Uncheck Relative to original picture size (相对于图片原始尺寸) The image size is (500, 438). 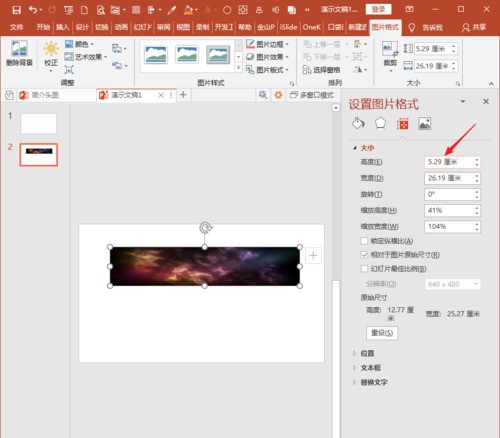tap(364, 255)
